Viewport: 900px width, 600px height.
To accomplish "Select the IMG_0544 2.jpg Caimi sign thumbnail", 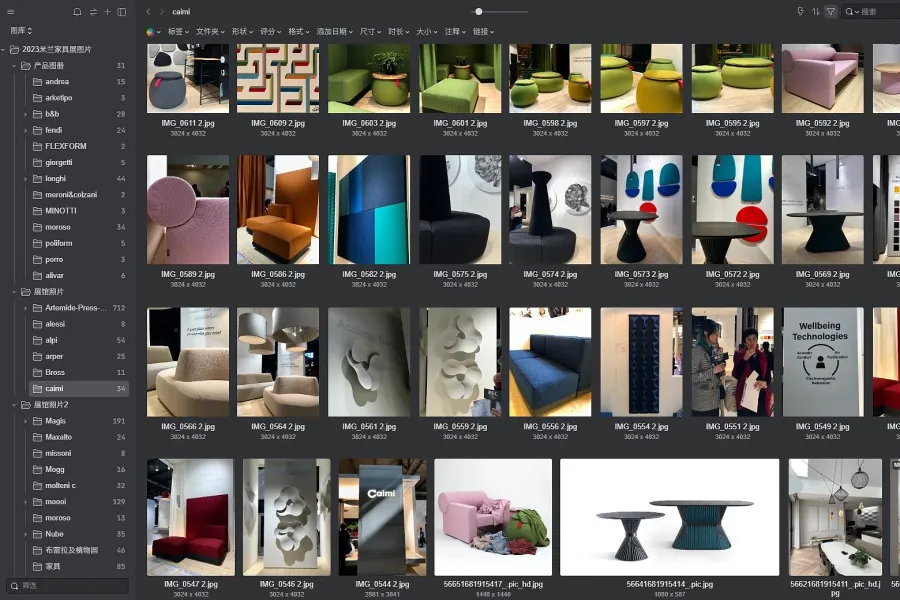I will (x=382, y=517).
